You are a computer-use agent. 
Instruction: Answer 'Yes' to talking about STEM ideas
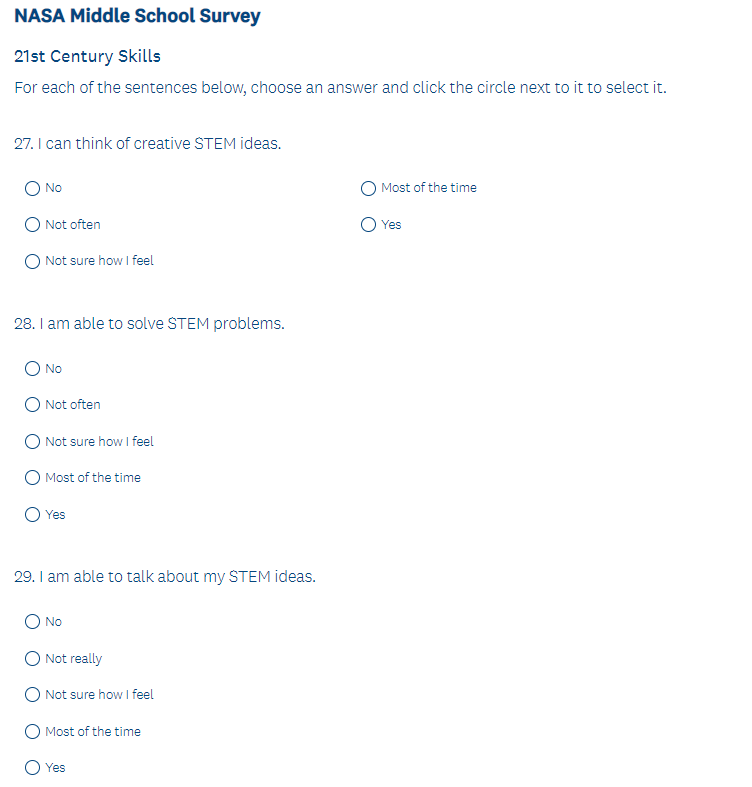click(33, 768)
